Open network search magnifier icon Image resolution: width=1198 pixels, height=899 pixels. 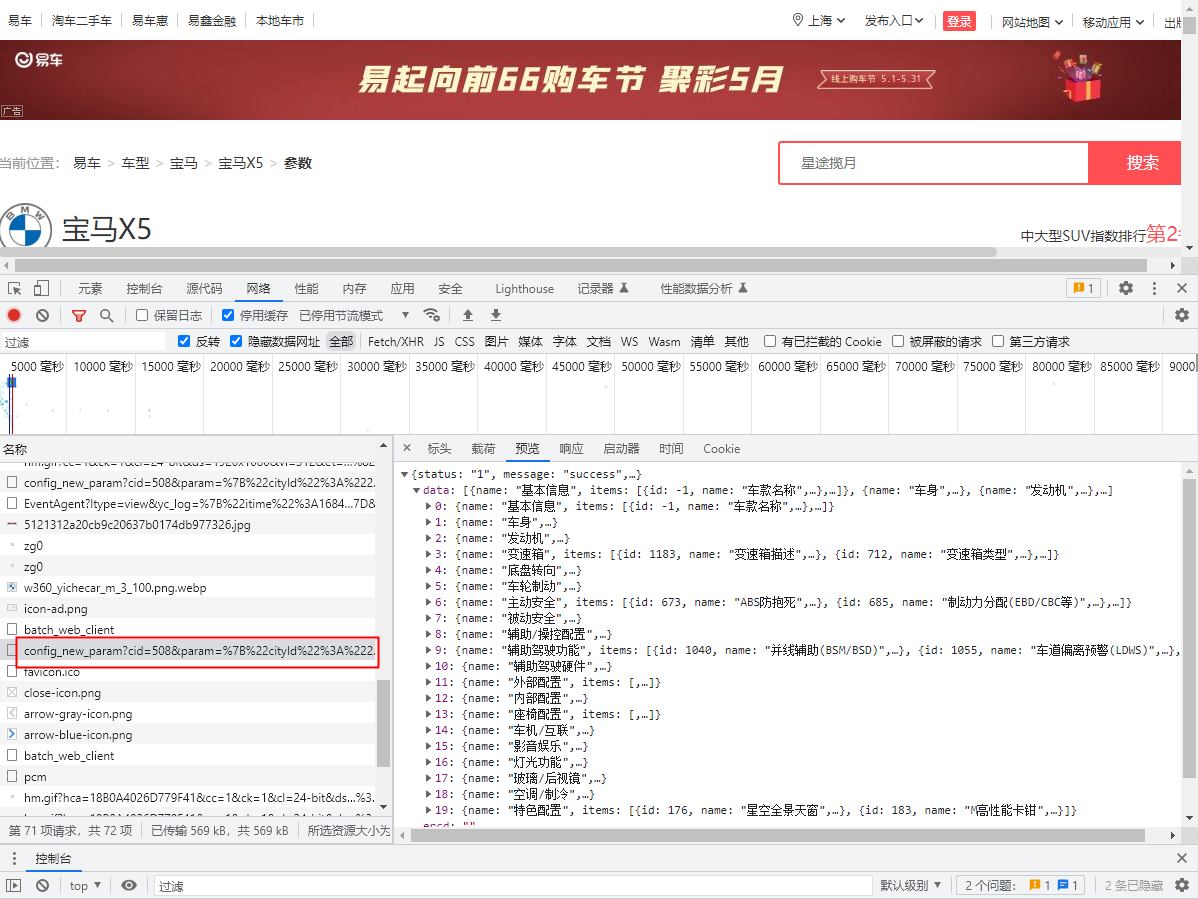point(106,315)
